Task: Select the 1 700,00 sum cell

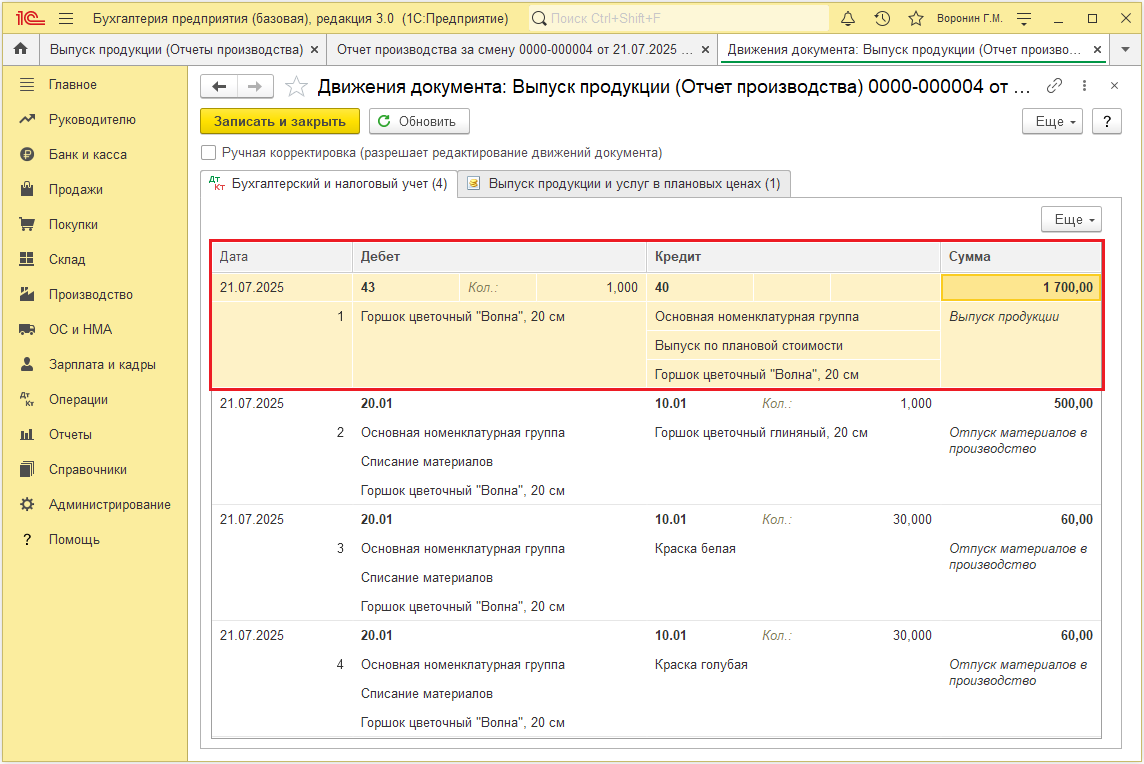Action: coord(1021,288)
